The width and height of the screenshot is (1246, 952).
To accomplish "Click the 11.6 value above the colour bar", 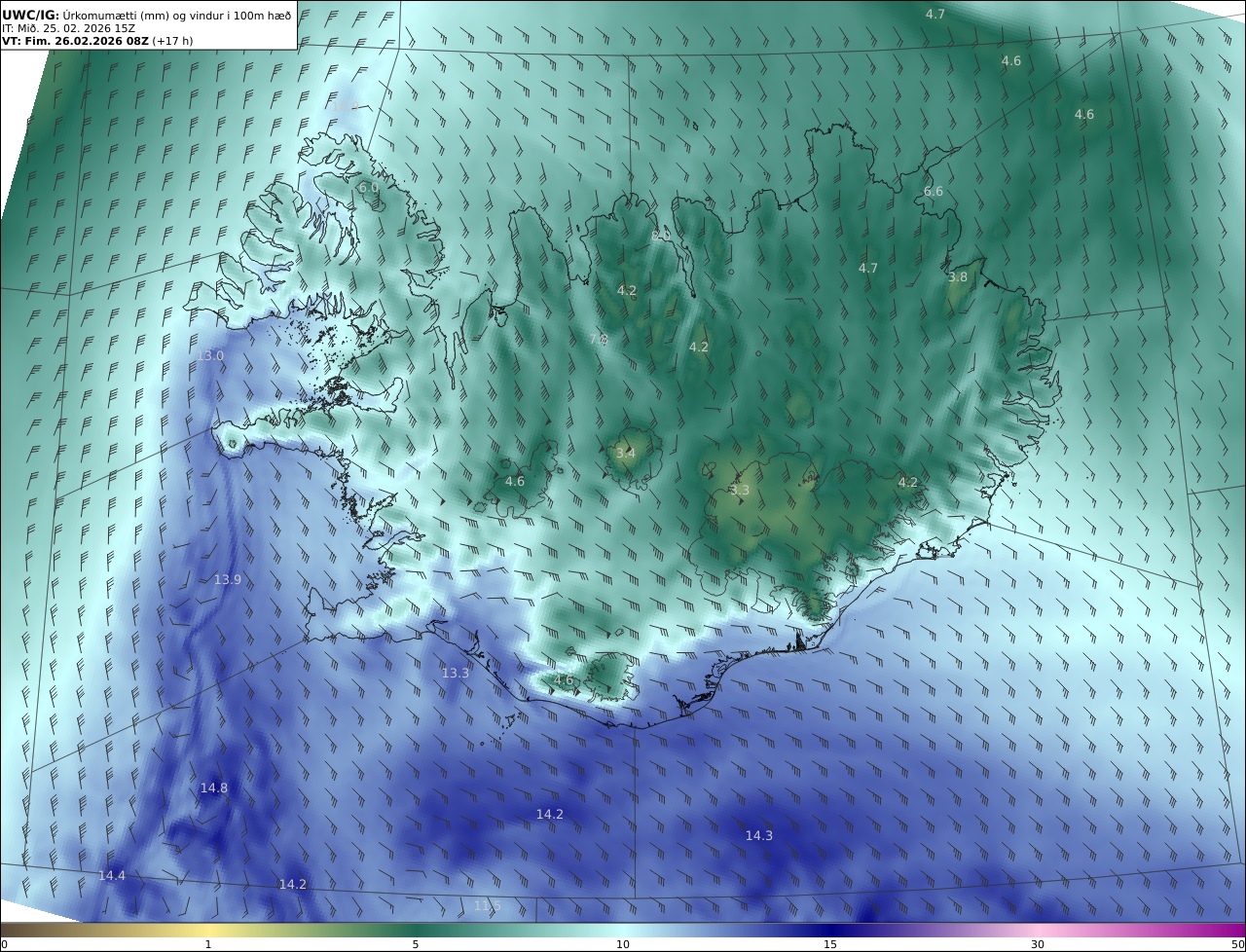I will click(x=488, y=905).
